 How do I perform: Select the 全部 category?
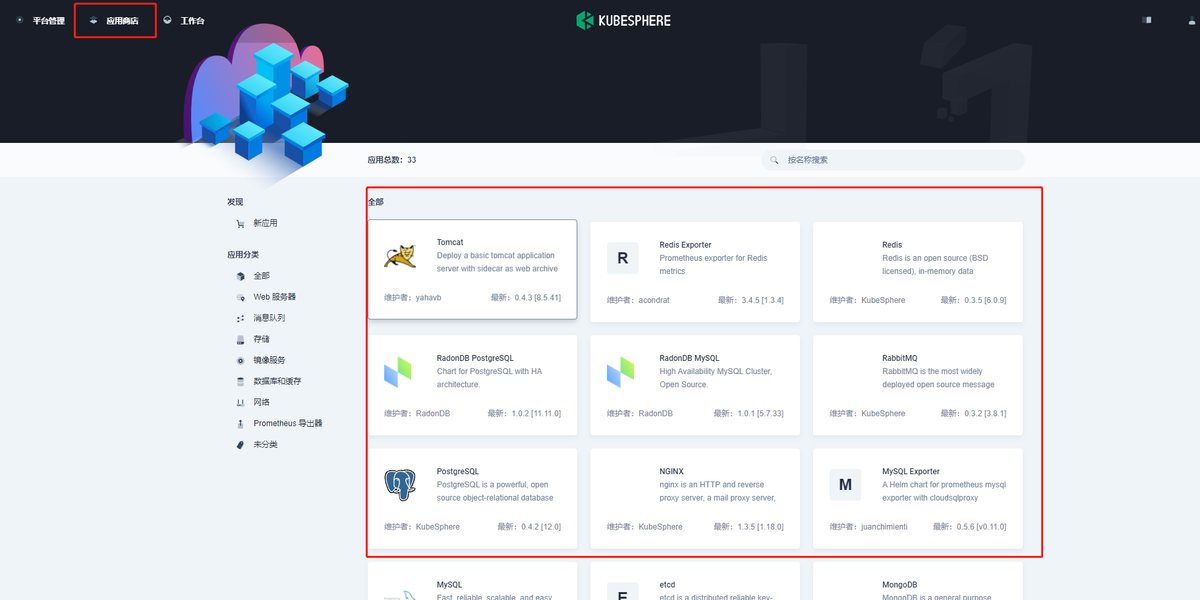tap(261, 276)
